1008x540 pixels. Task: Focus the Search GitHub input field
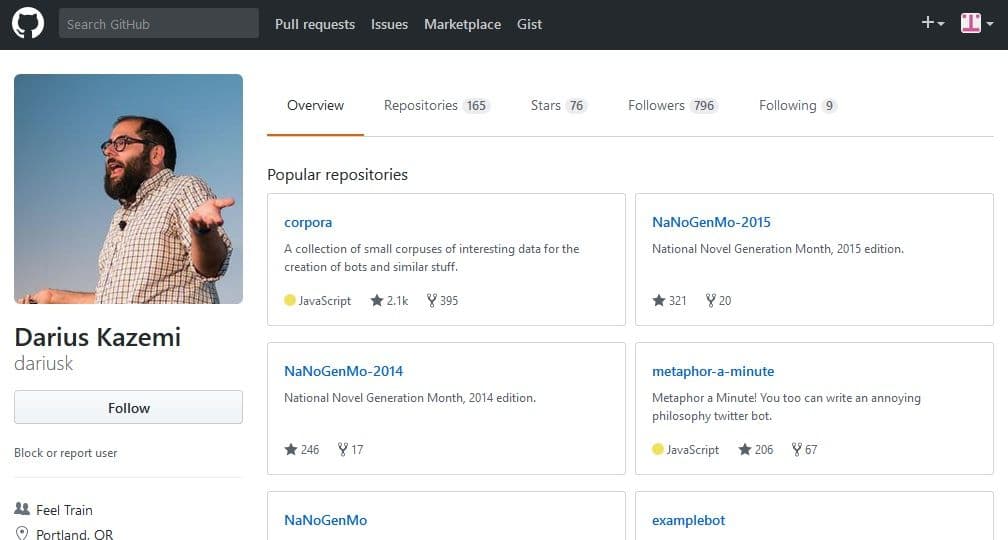pos(158,24)
